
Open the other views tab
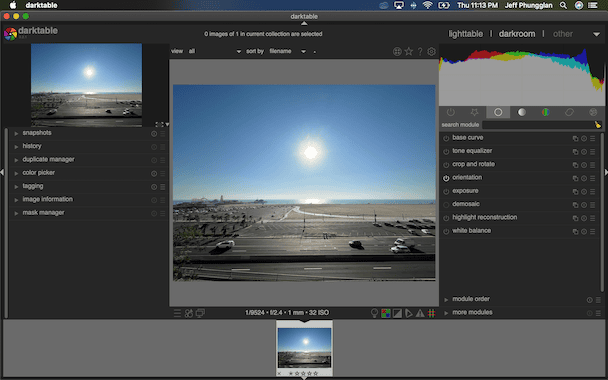click(x=563, y=34)
